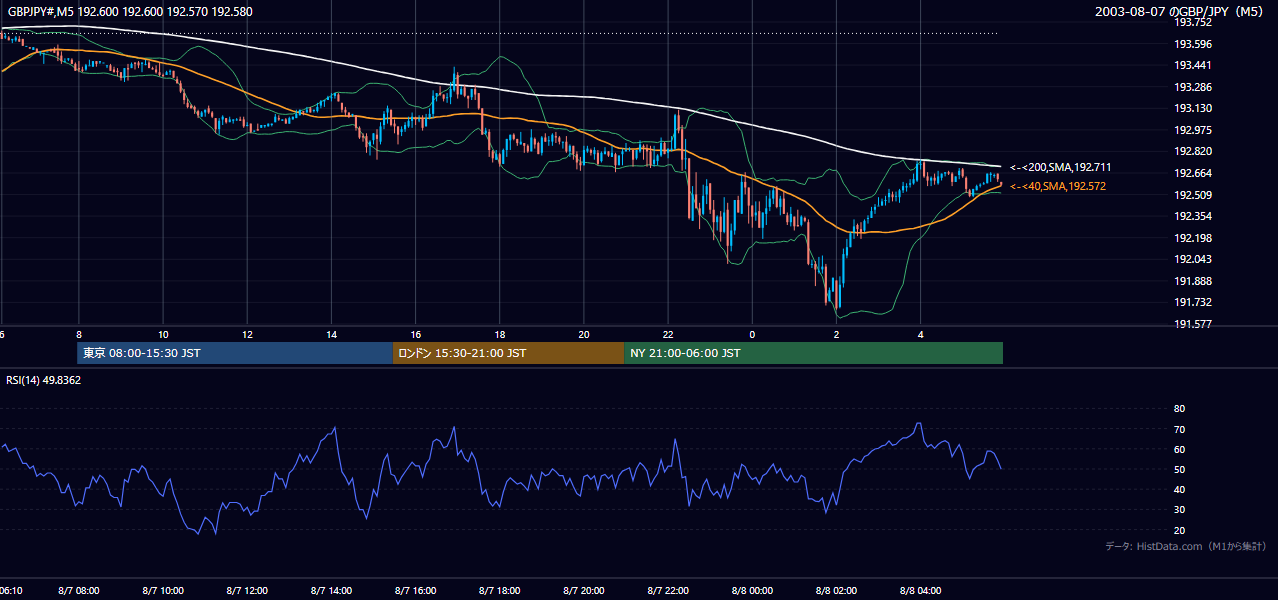Select the ロンドン 15:30-21:00 JST session bar

(508, 353)
